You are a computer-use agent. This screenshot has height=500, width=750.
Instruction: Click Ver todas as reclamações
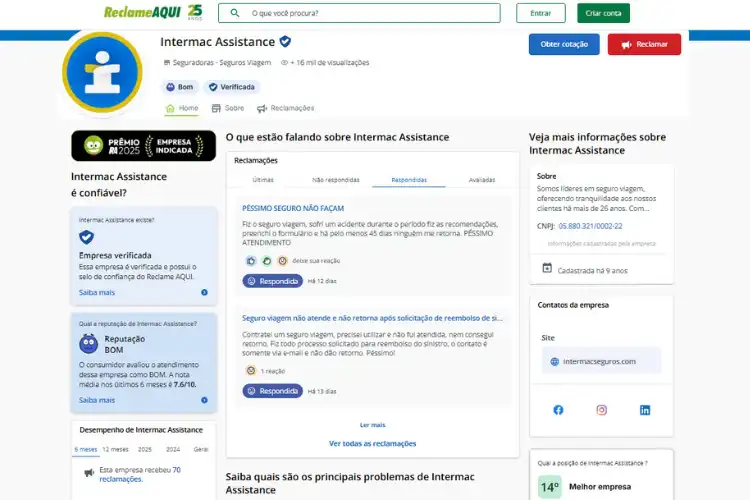pyautogui.click(x=373, y=444)
